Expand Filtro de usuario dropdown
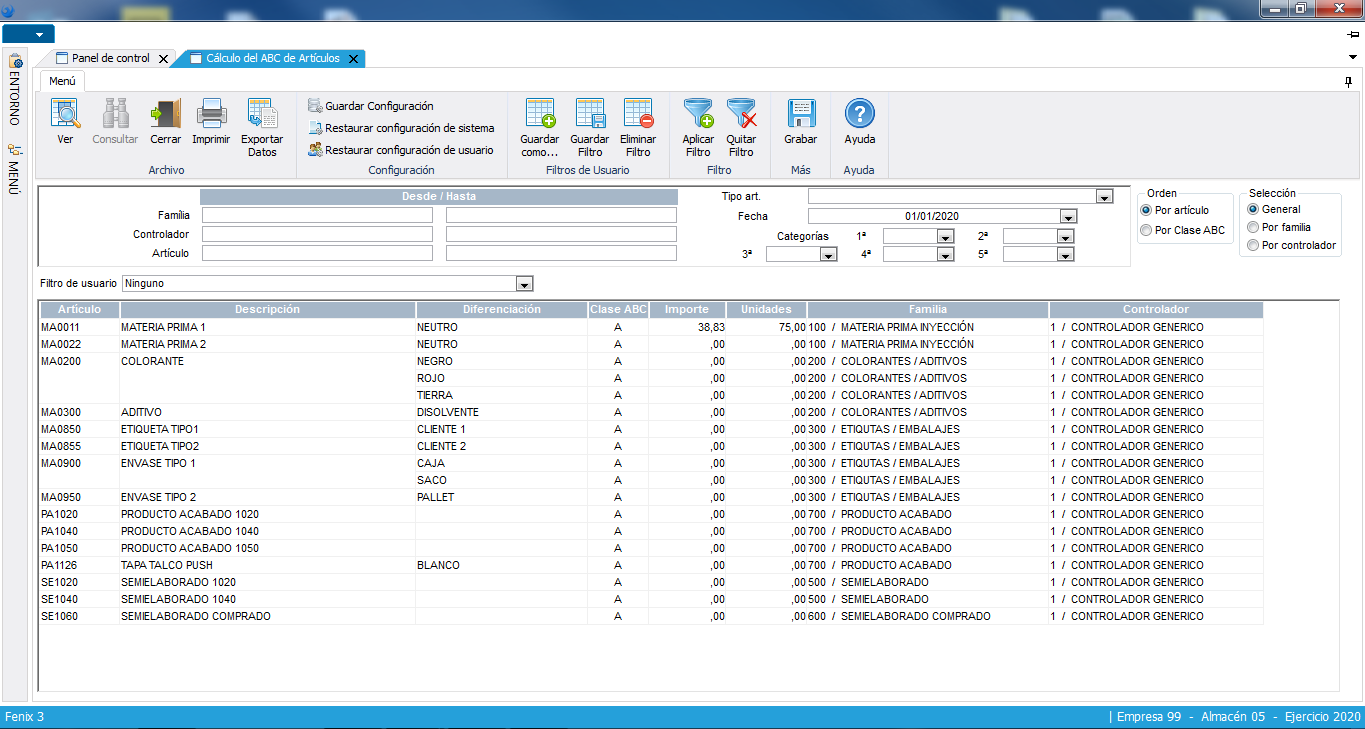 (524, 284)
